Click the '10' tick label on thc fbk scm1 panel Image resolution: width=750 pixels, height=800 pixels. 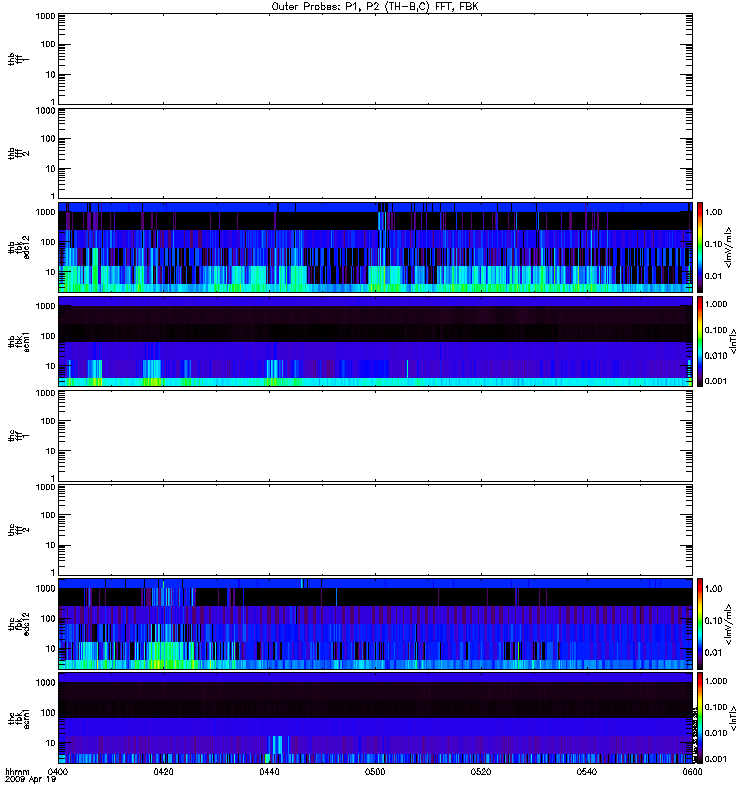click(x=51, y=743)
